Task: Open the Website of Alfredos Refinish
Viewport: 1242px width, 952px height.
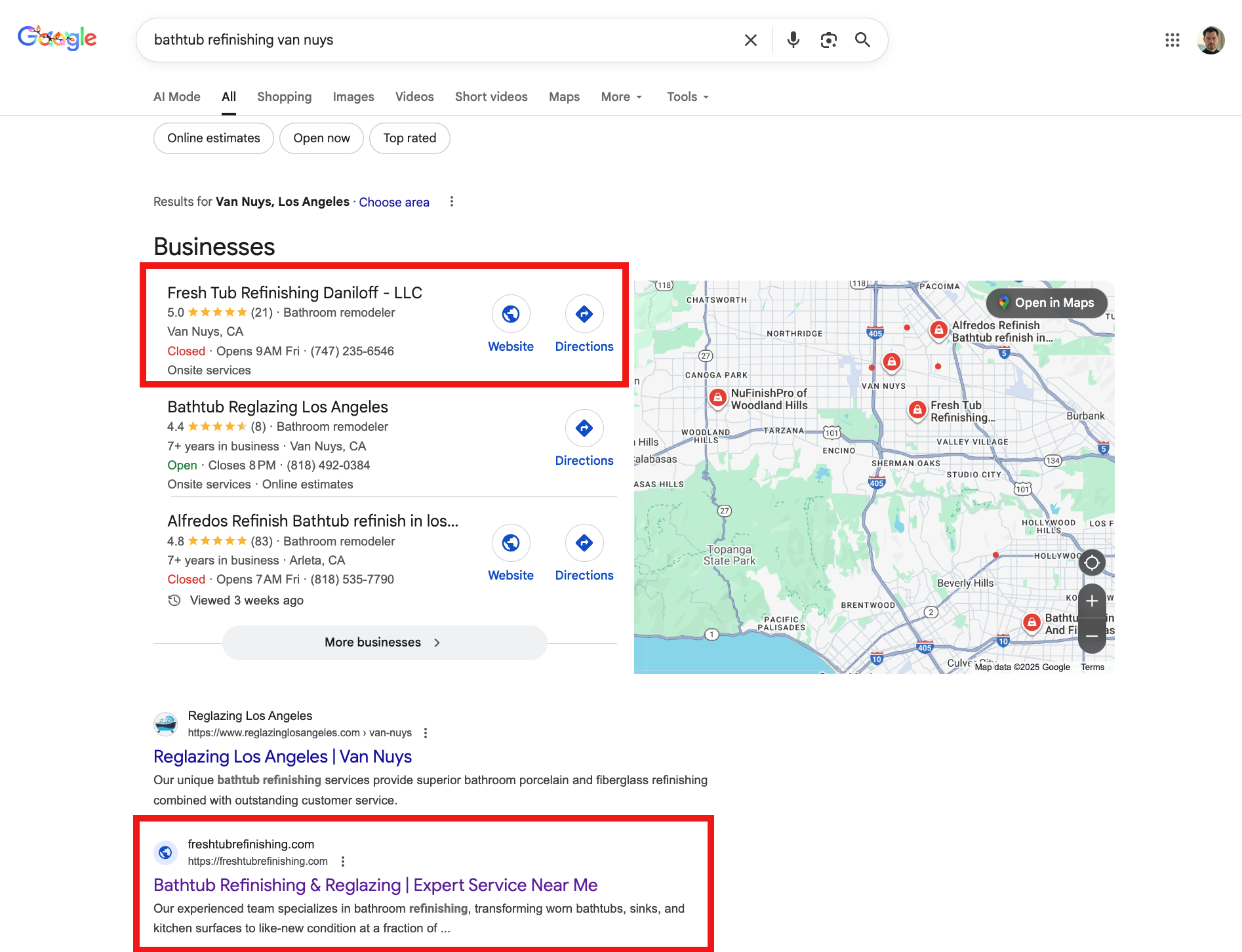Action: (511, 543)
